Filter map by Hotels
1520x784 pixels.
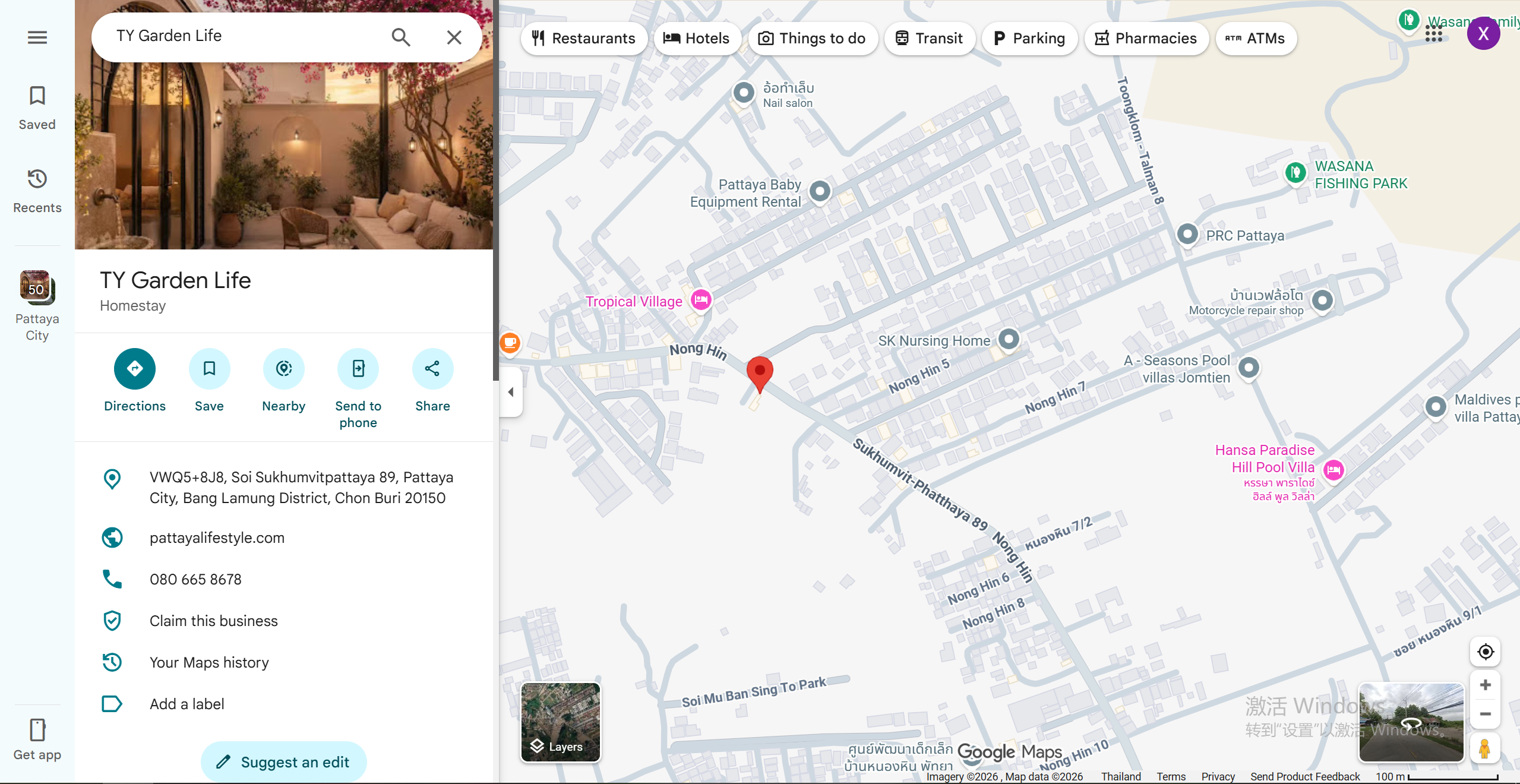click(697, 39)
